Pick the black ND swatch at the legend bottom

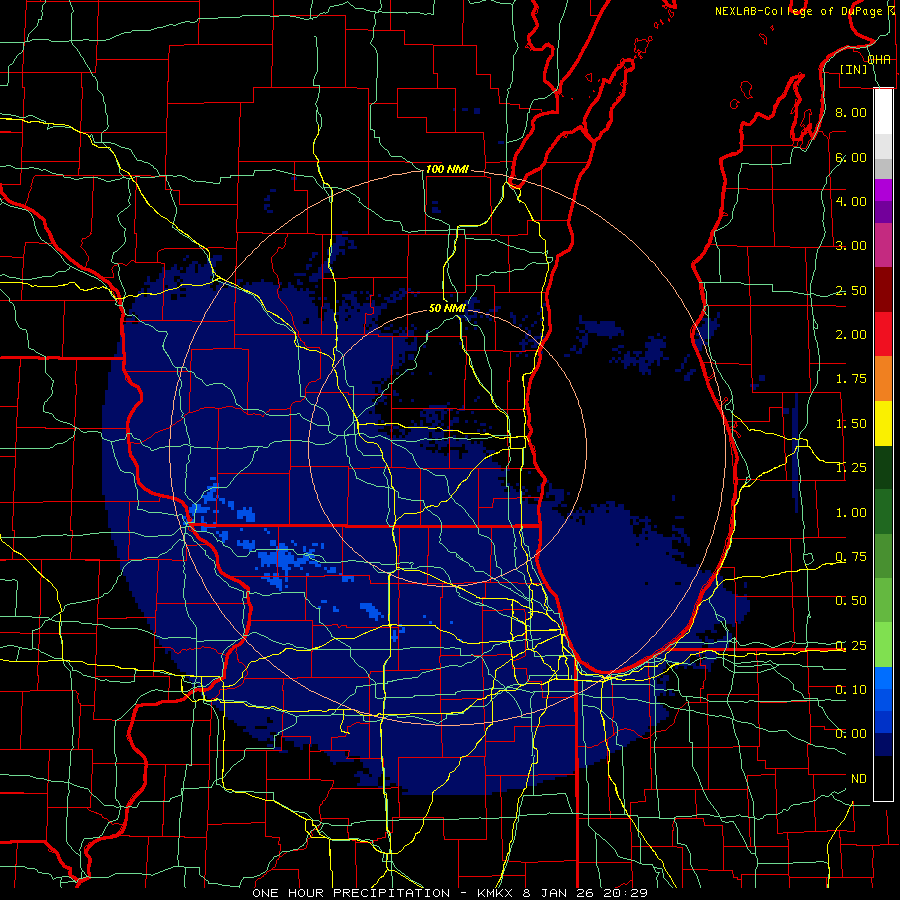(883, 778)
